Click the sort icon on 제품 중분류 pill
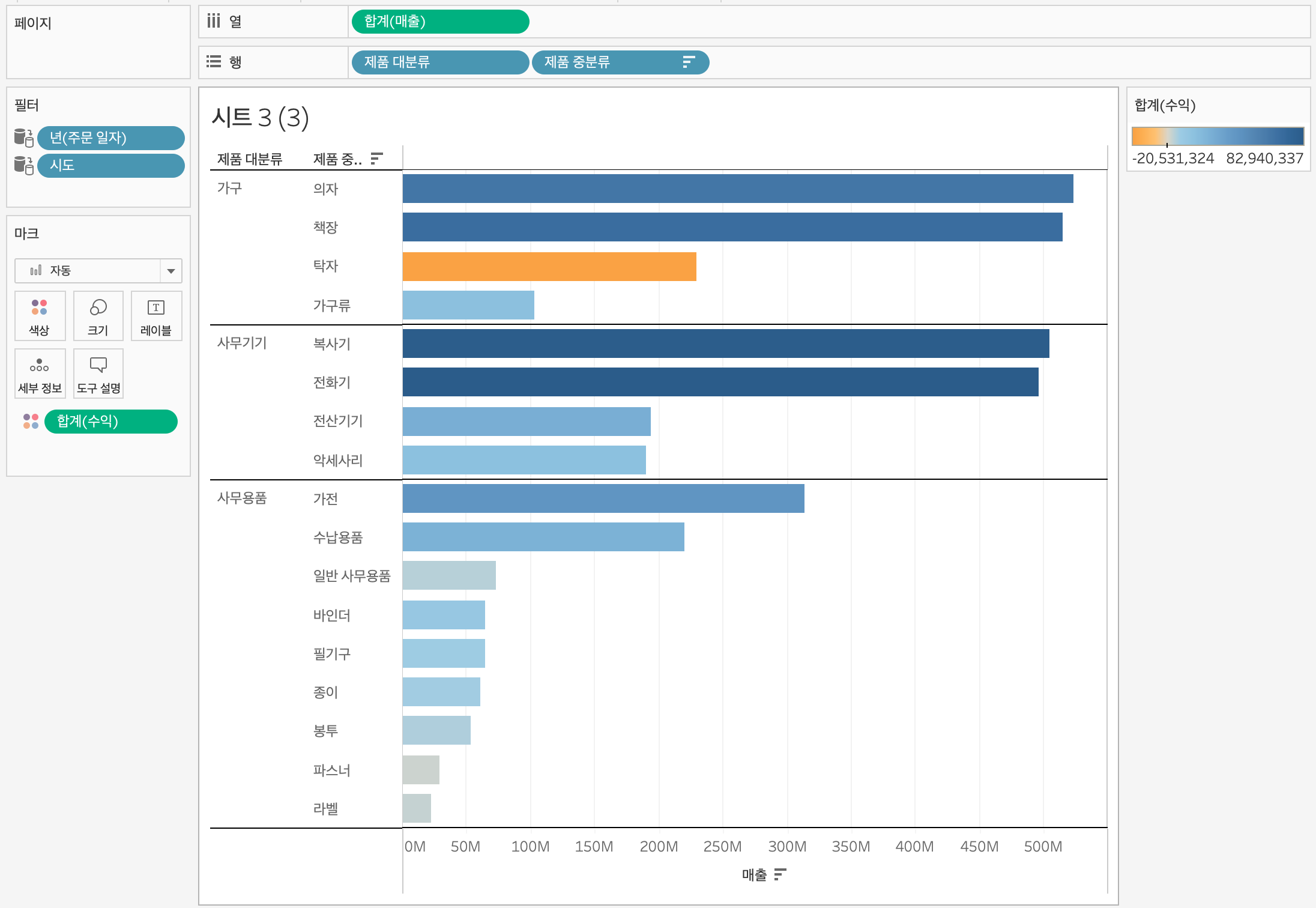Screen dimensions: 1316x908 click(689, 62)
